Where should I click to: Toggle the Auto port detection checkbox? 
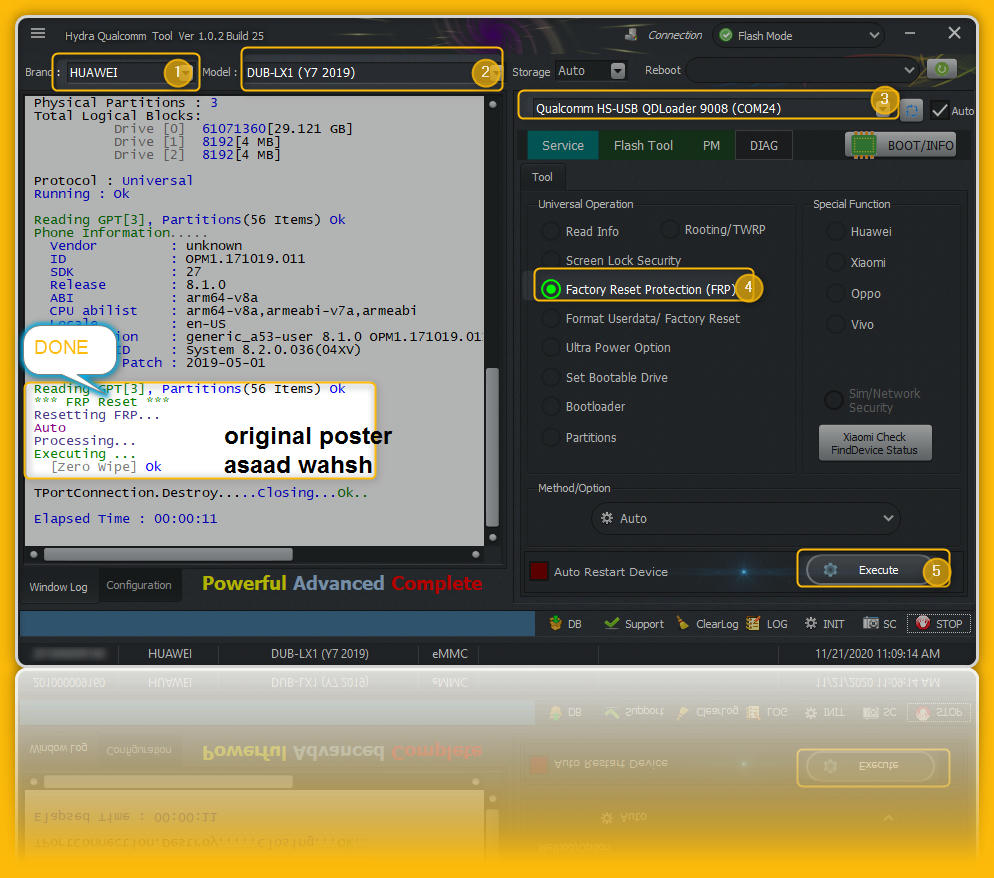tap(939, 110)
